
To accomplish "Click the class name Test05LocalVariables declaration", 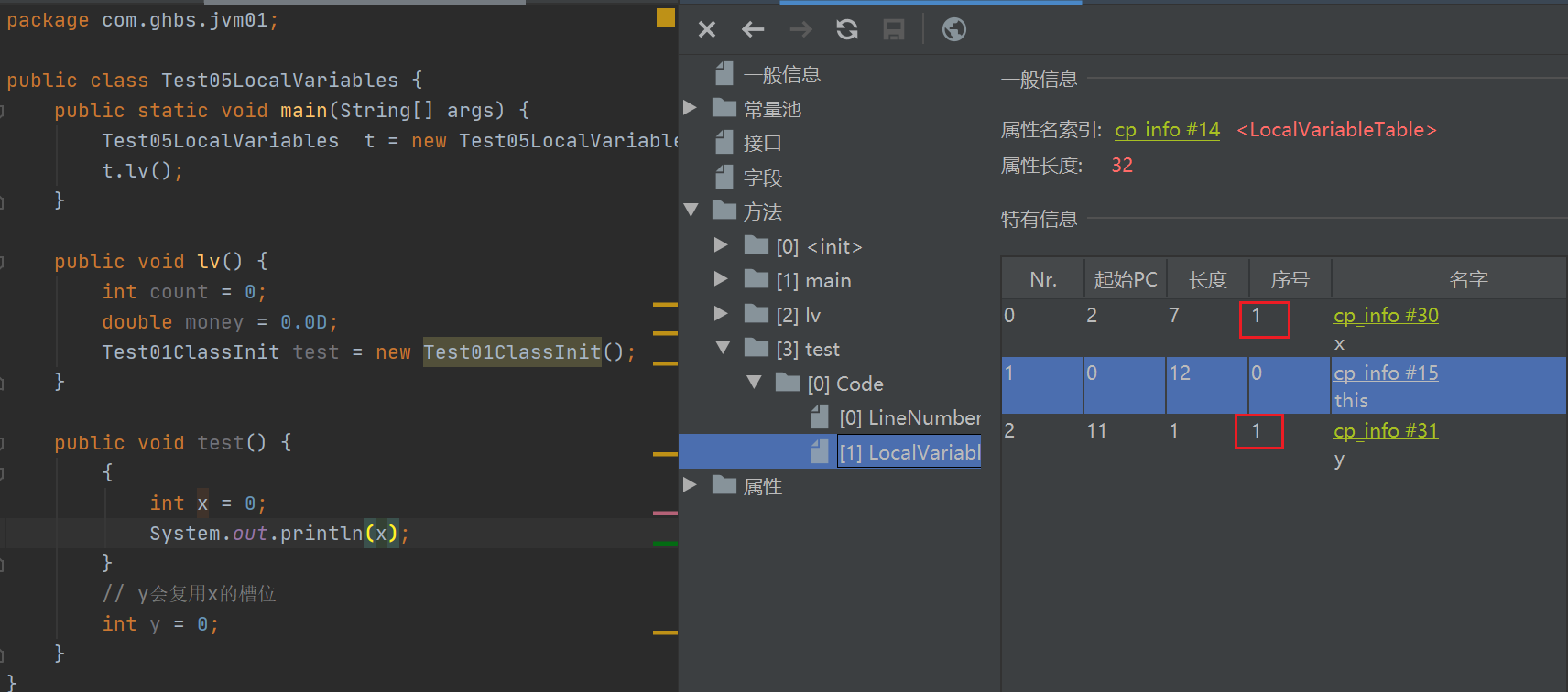I will [x=280, y=81].
